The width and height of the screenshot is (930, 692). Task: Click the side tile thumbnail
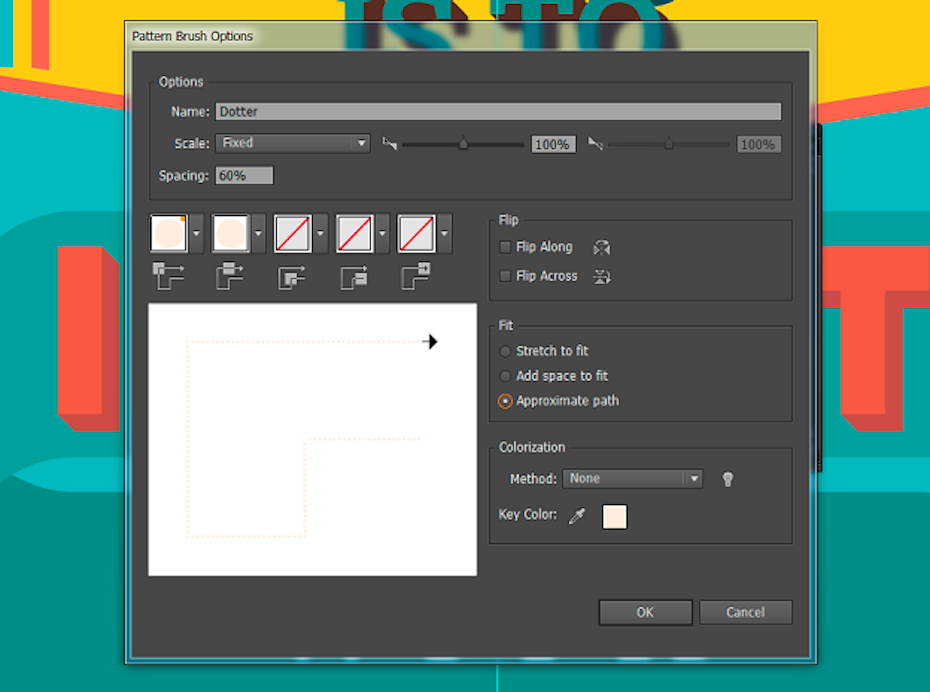(230, 234)
